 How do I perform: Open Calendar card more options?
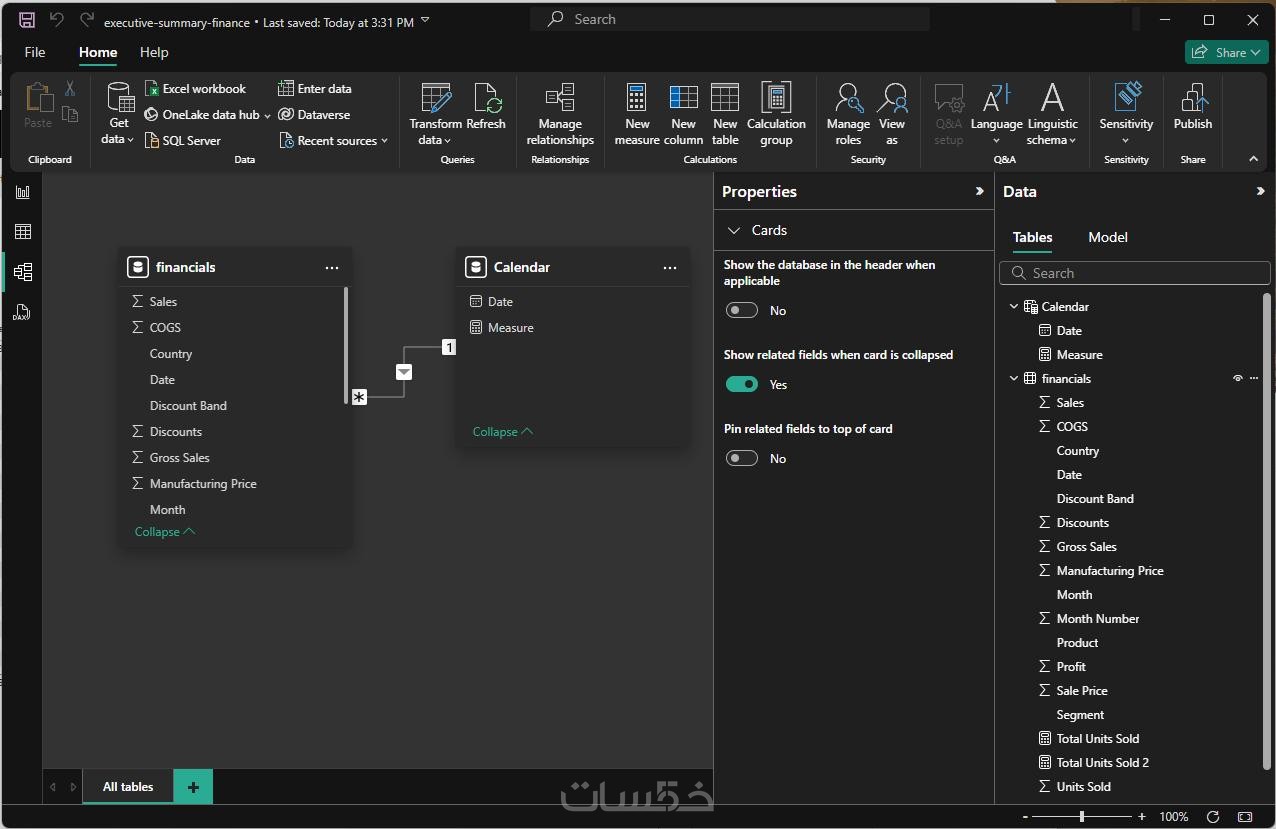coord(670,268)
